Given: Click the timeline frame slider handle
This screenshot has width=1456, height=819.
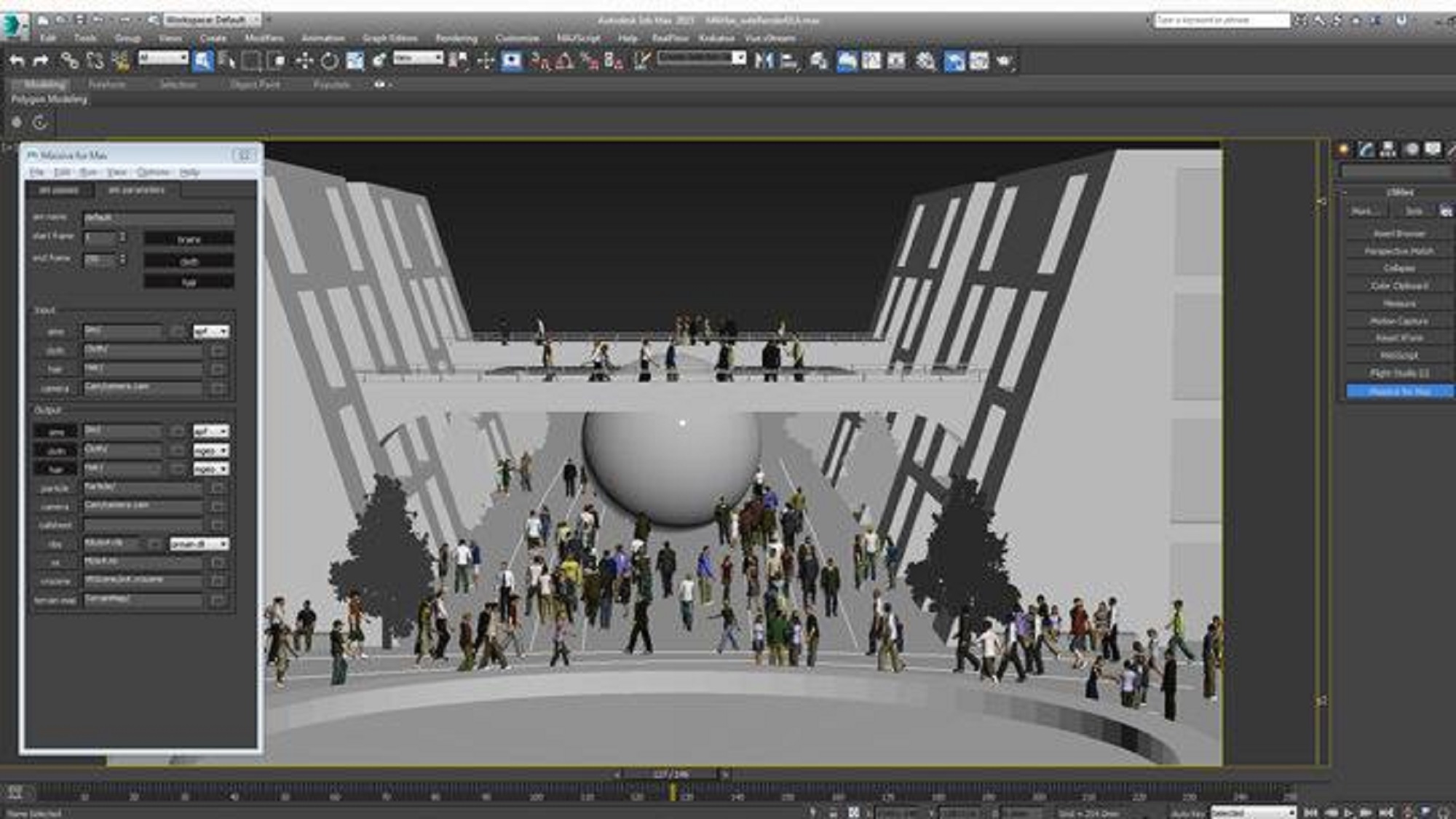Looking at the screenshot, I should (670, 775).
